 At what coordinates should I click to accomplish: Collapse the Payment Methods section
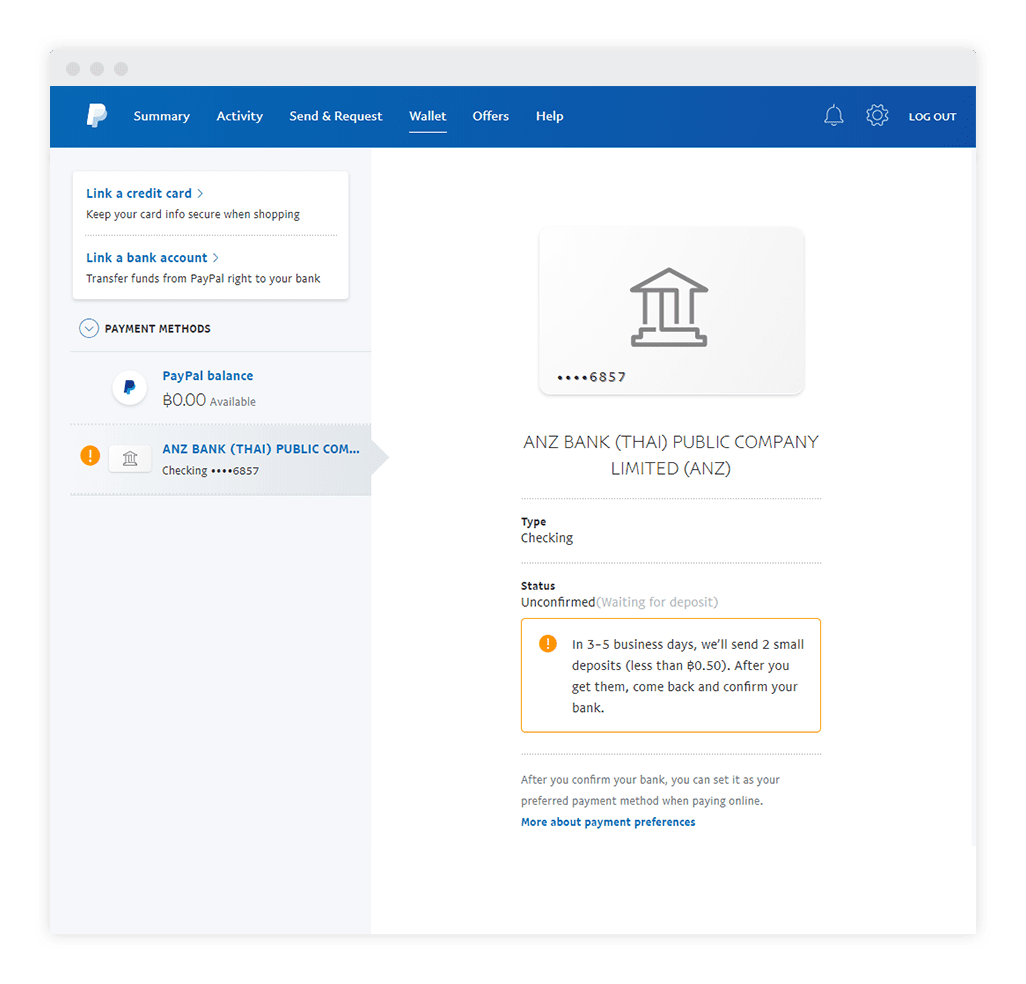89,328
